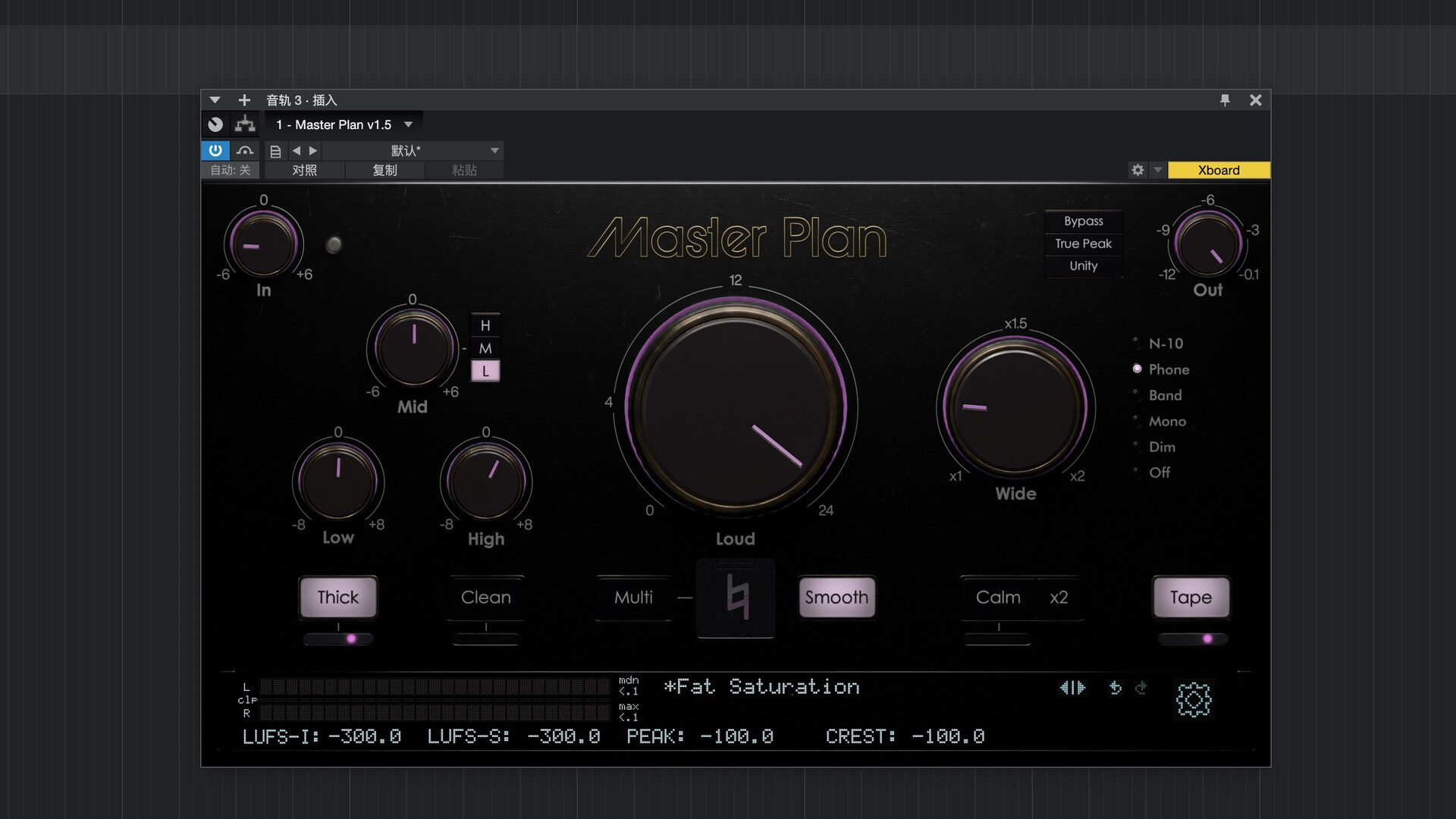Toggle the Multi button
1456x819 pixels.
coord(633,597)
